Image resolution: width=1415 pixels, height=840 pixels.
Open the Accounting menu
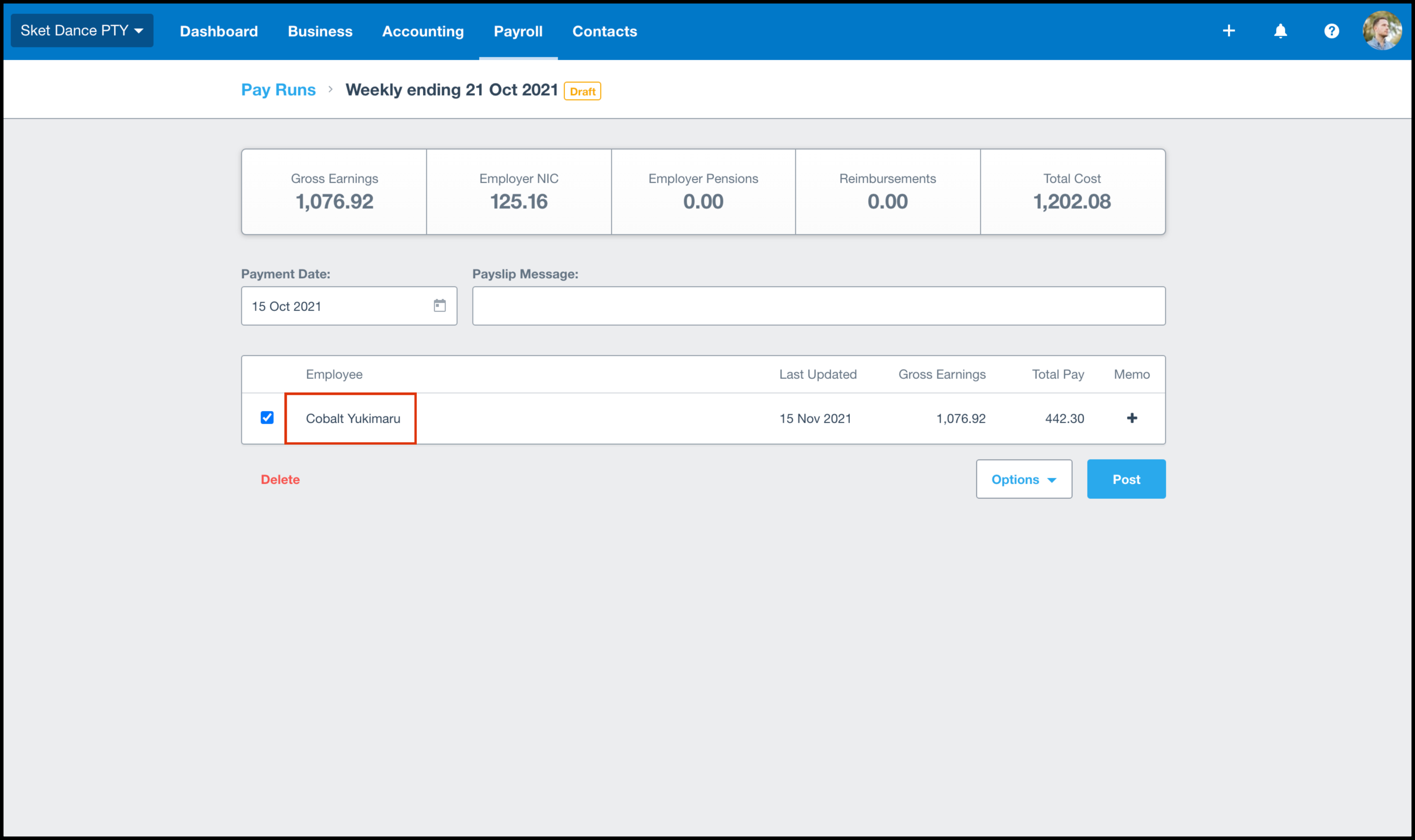pos(423,31)
